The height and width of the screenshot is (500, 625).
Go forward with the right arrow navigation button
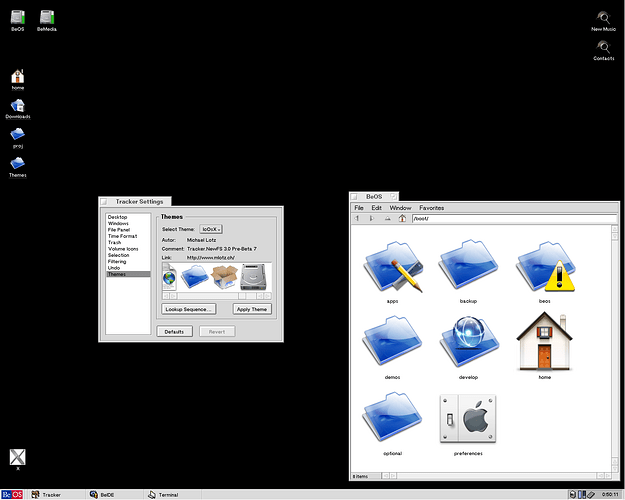[x=372, y=219]
